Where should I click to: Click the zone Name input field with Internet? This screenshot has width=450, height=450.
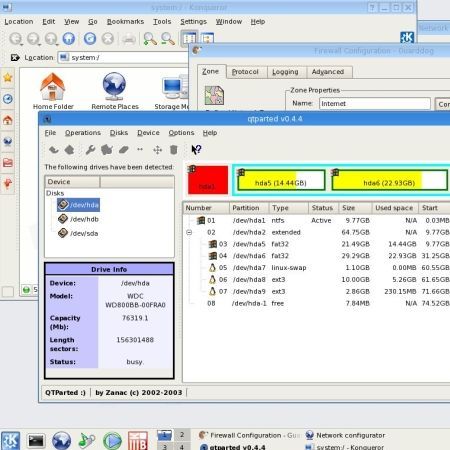coord(375,104)
